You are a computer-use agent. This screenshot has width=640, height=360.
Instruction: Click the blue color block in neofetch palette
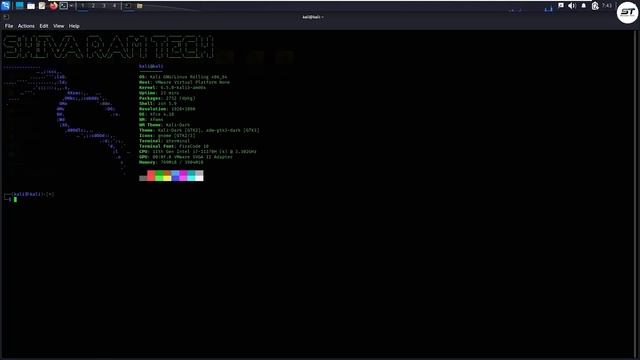pyautogui.click(x=175, y=176)
